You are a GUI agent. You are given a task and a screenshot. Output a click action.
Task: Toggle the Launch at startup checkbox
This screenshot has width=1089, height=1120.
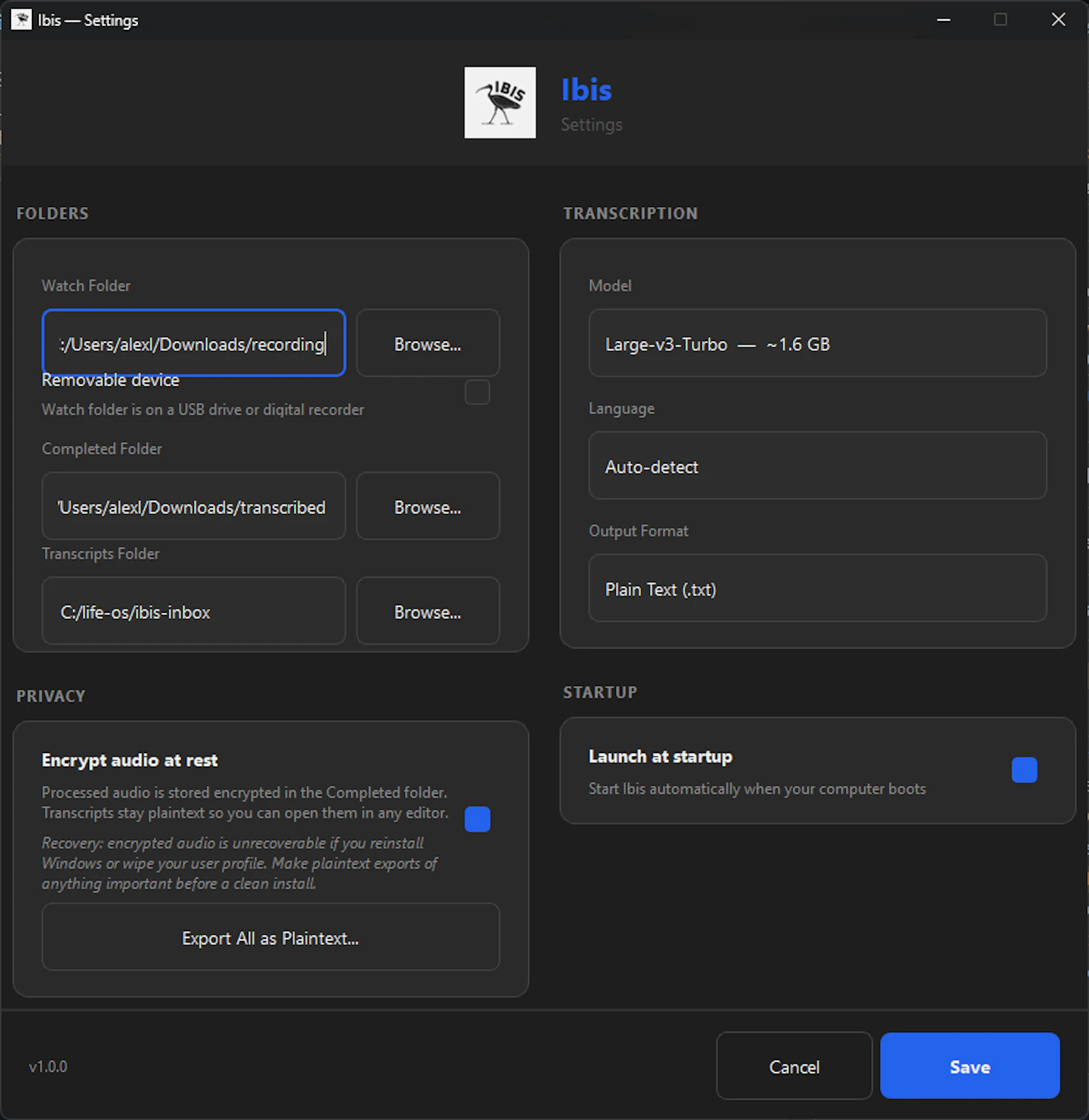[1024, 770]
